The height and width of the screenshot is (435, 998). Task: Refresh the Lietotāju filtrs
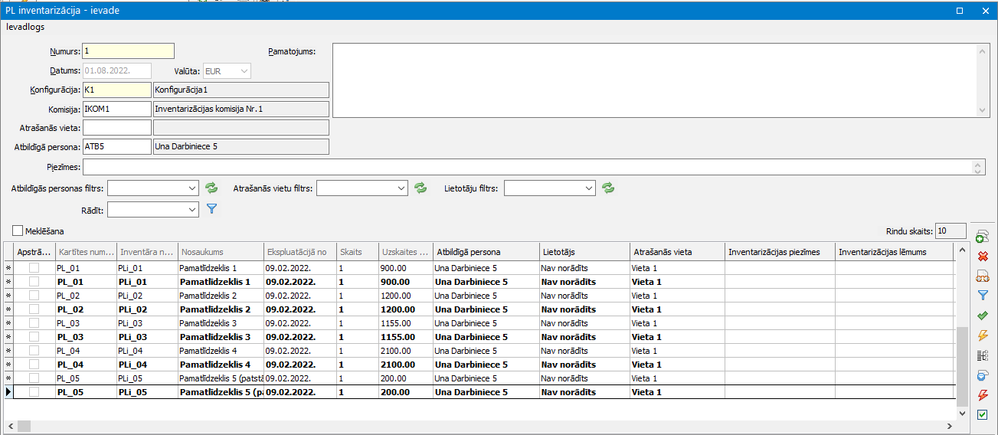[607, 187]
